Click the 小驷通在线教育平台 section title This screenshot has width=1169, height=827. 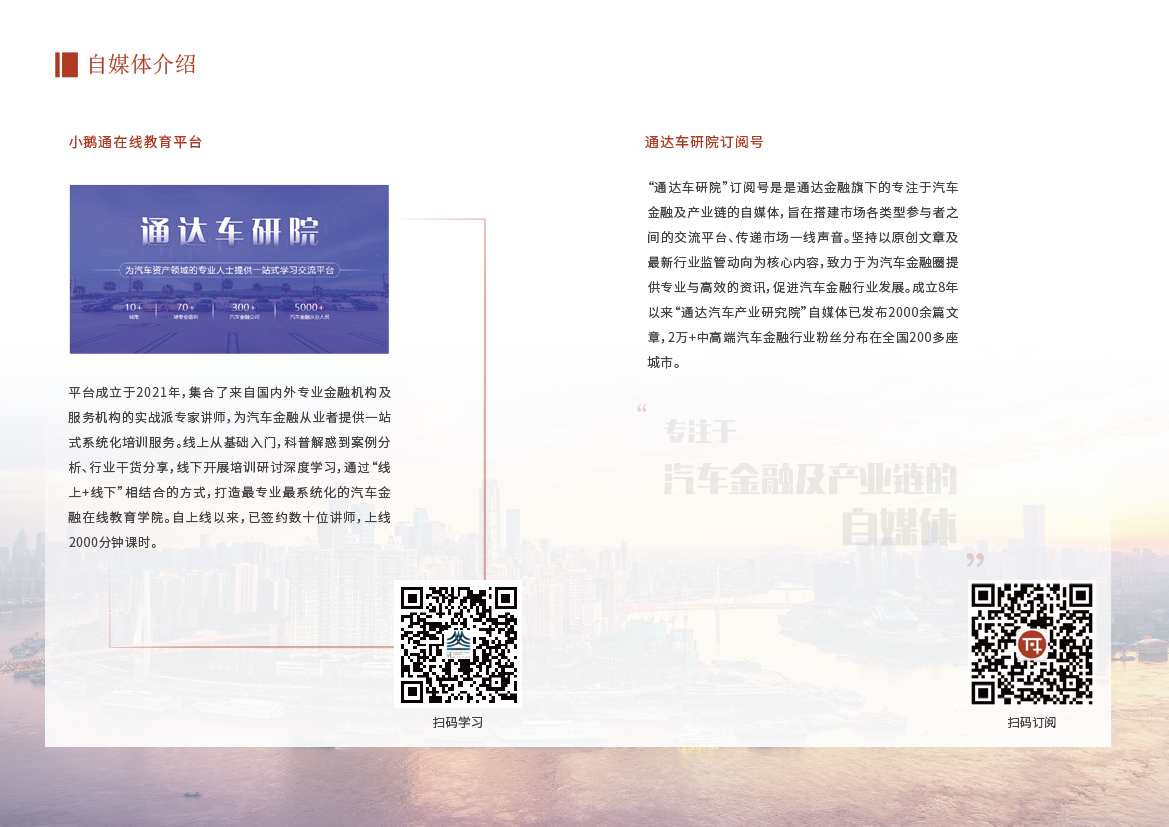click(x=135, y=142)
